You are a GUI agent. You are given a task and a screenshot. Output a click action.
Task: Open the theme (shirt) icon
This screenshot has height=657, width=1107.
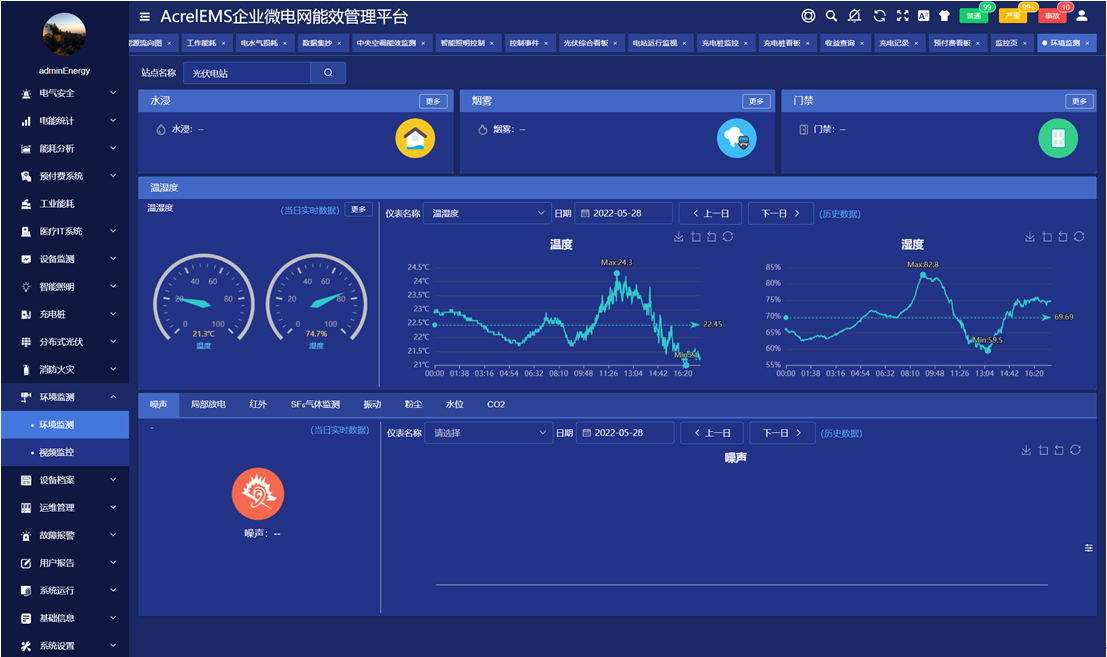[943, 16]
